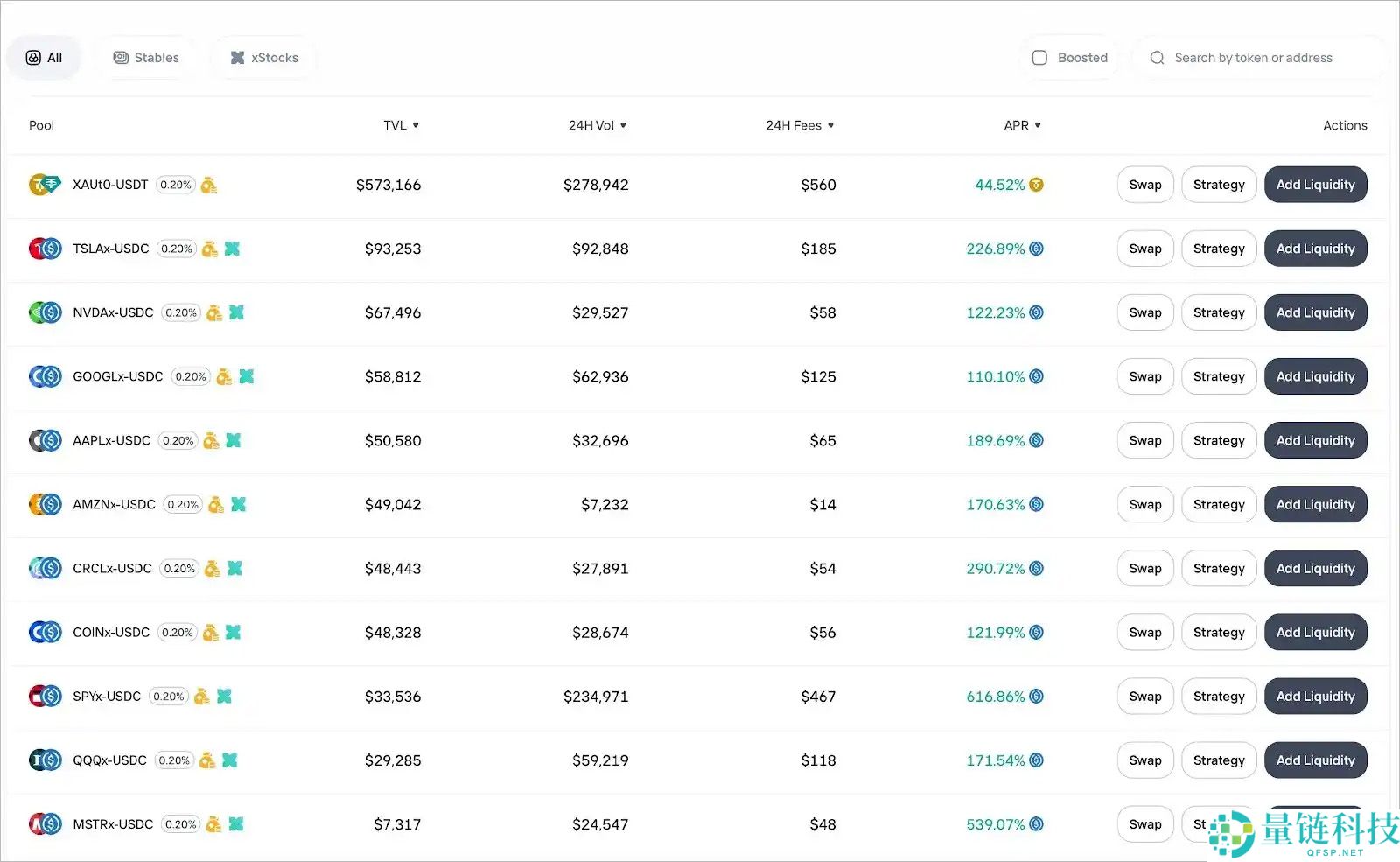
Task: Click money bag rewards icon on TSLAx-USDC row
Action: point(208,249)
